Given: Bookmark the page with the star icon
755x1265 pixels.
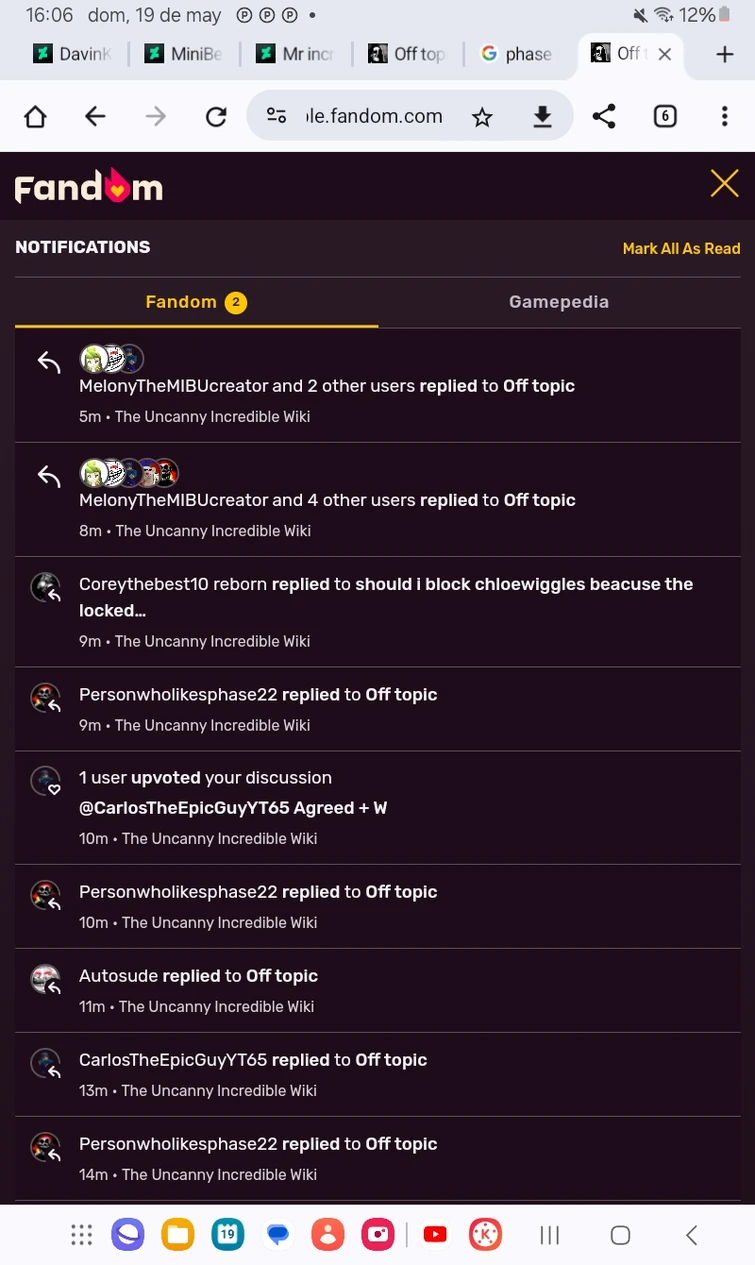Looking at the screenshot, I should pos(482,116).
